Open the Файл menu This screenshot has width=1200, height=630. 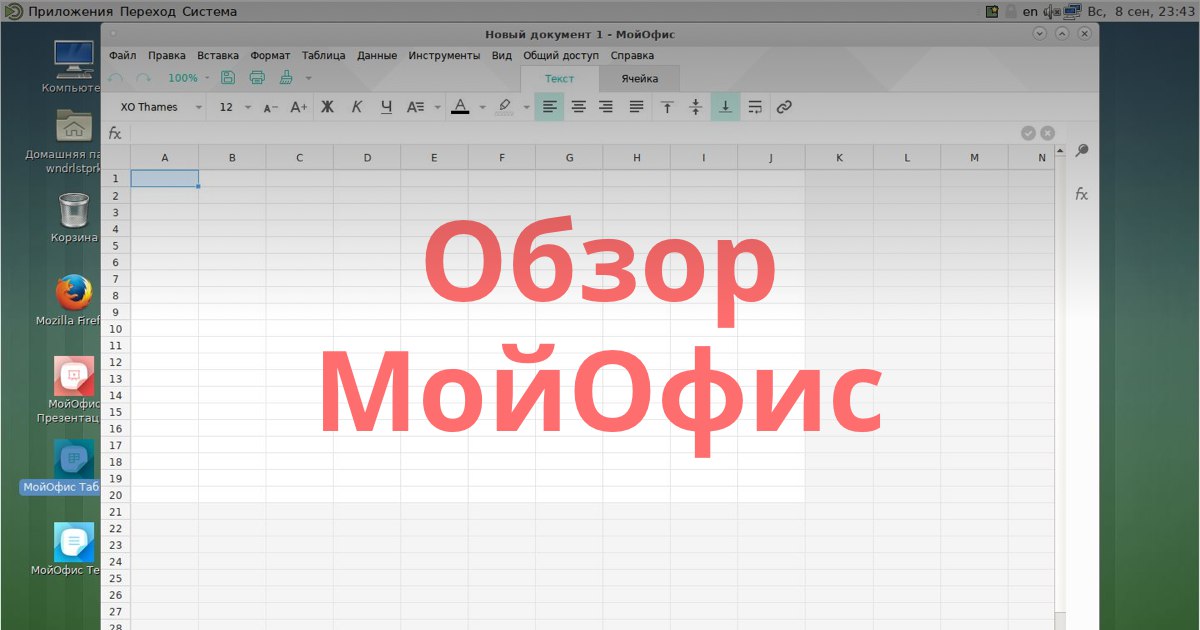(123, 56)
